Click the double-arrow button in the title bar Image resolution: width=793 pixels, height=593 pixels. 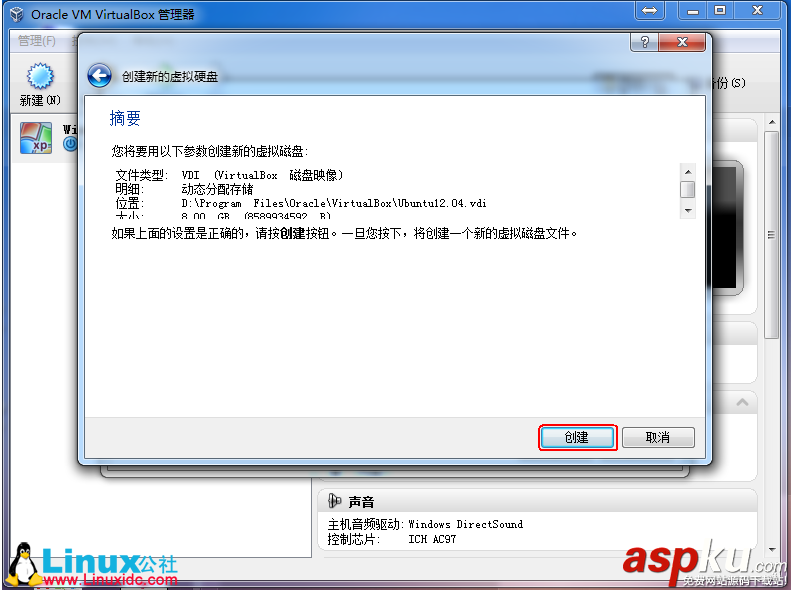[649, 10]
